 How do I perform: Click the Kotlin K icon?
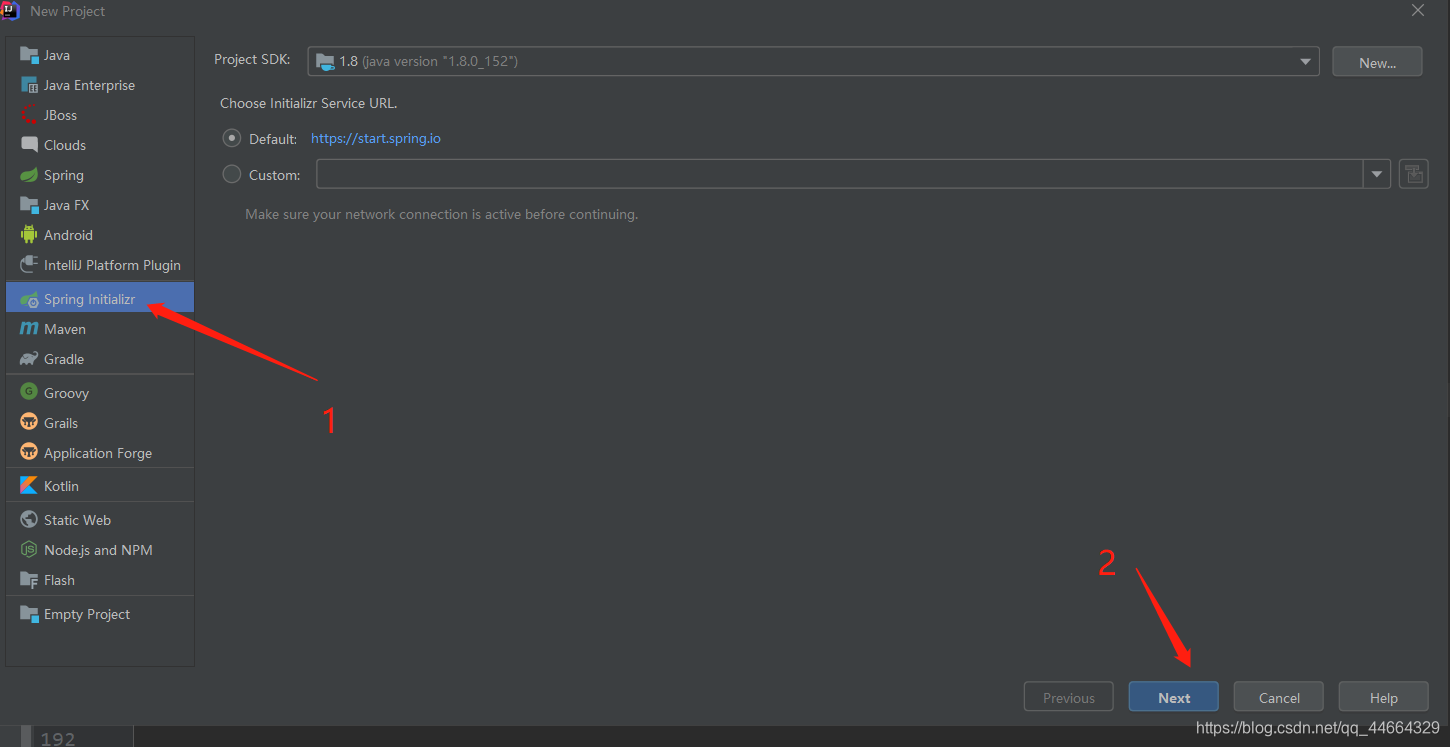(29, 486)
